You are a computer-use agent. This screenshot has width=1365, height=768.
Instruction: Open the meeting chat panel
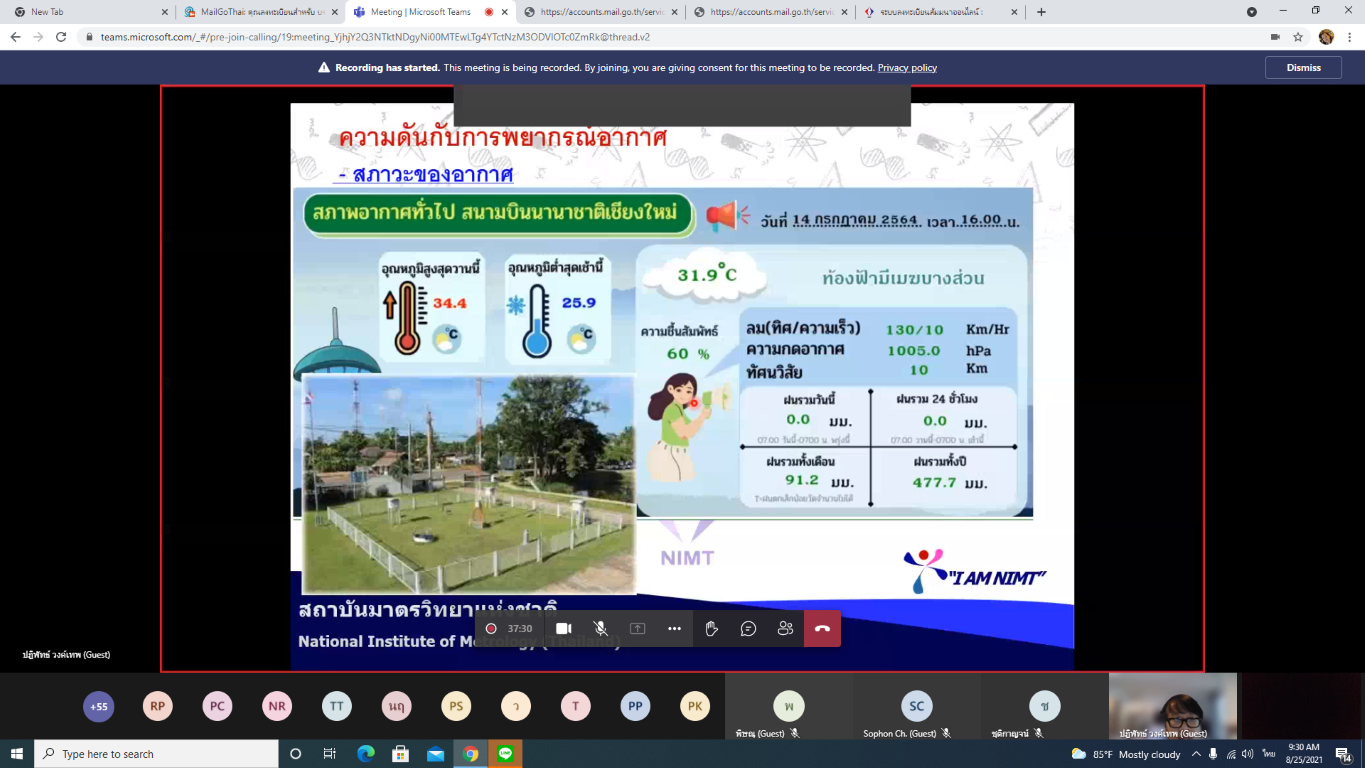point(748,628)
